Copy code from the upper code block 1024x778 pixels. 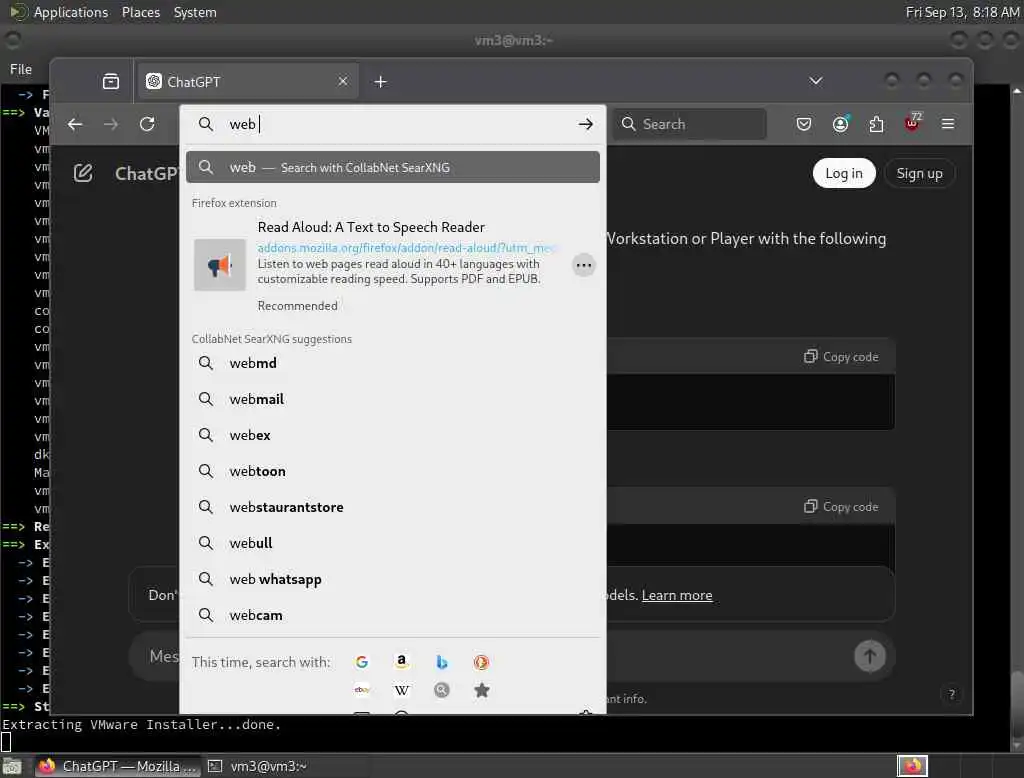pos(841,357)
